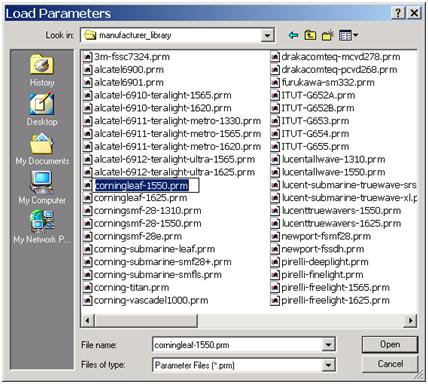Select file ITUT-G652B.prm

pyautogui.click(x=318, y=108)
